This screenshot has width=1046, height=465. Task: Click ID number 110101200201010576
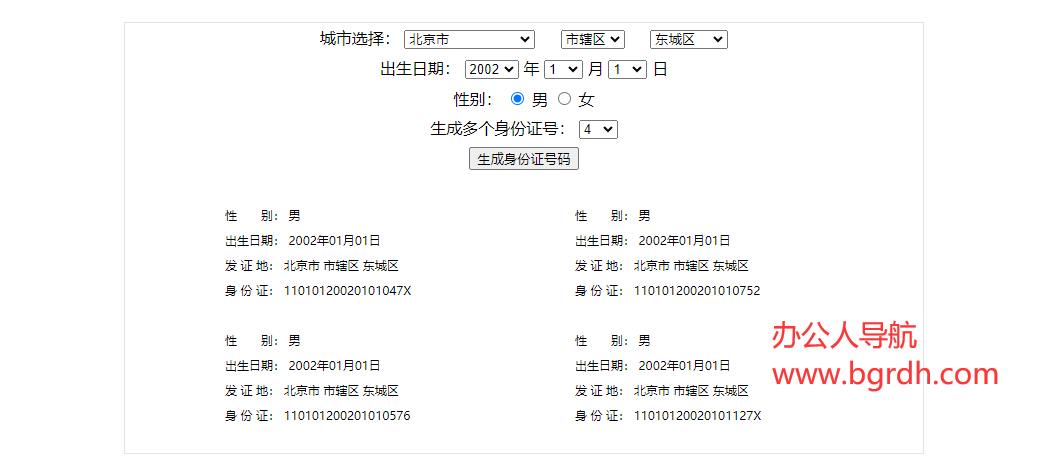point(347,416)
